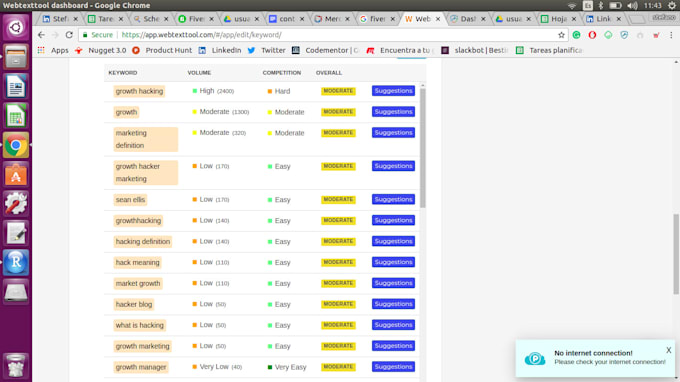Click Google Chrome launcher icon
This screenshot has height=382, width=680.
[x=16, y=145]
